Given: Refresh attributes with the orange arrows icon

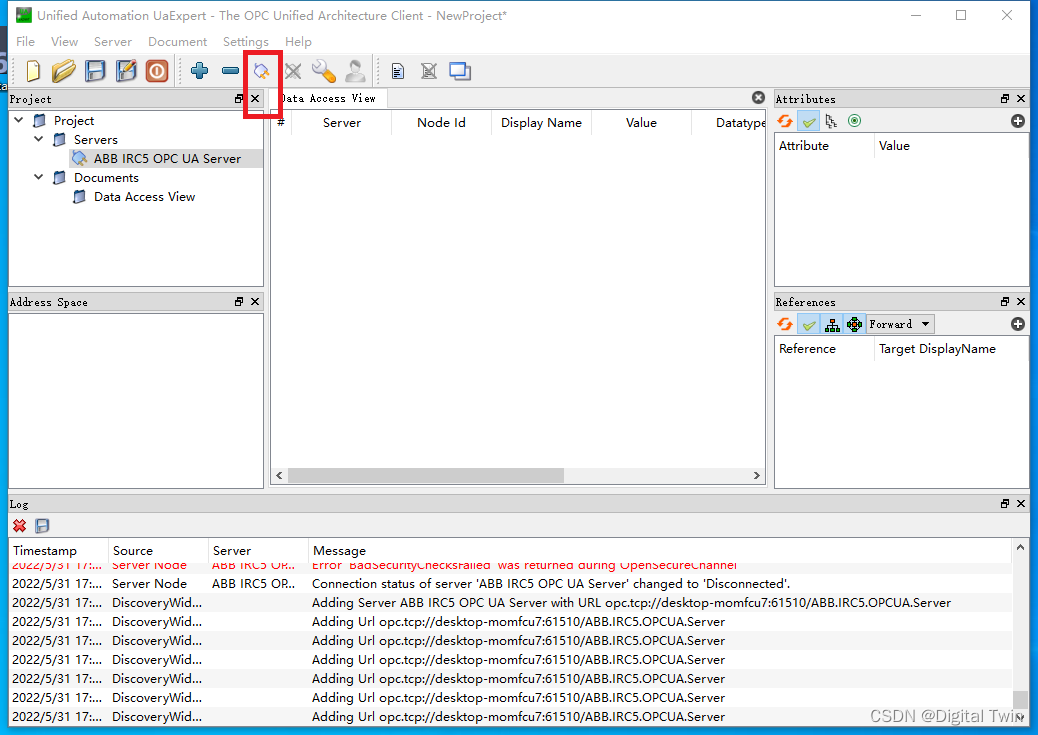Looking at the screenshot, I should pyautogui.click(x=785, y=121).
